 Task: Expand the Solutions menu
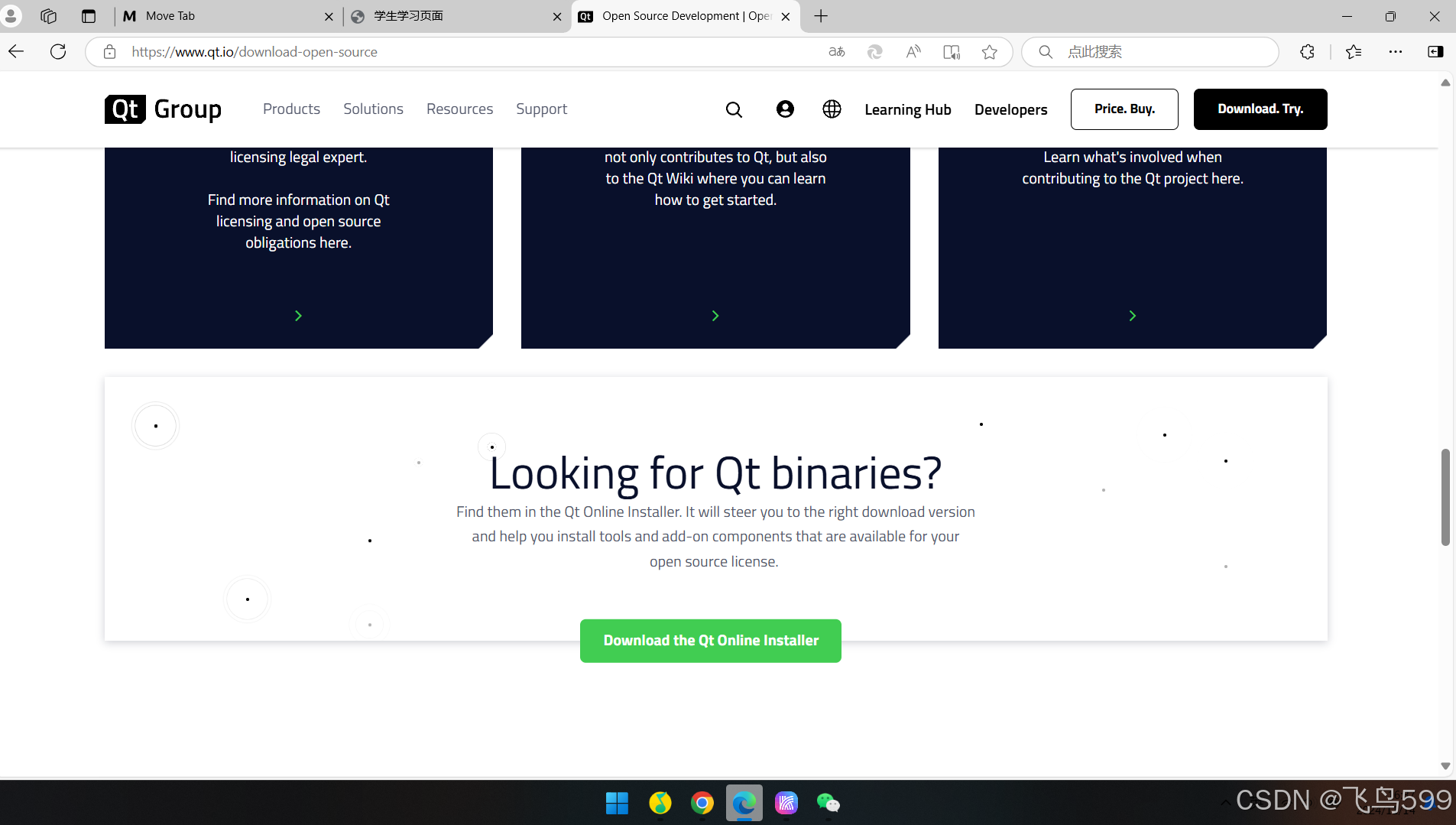[x=373, y=109]
